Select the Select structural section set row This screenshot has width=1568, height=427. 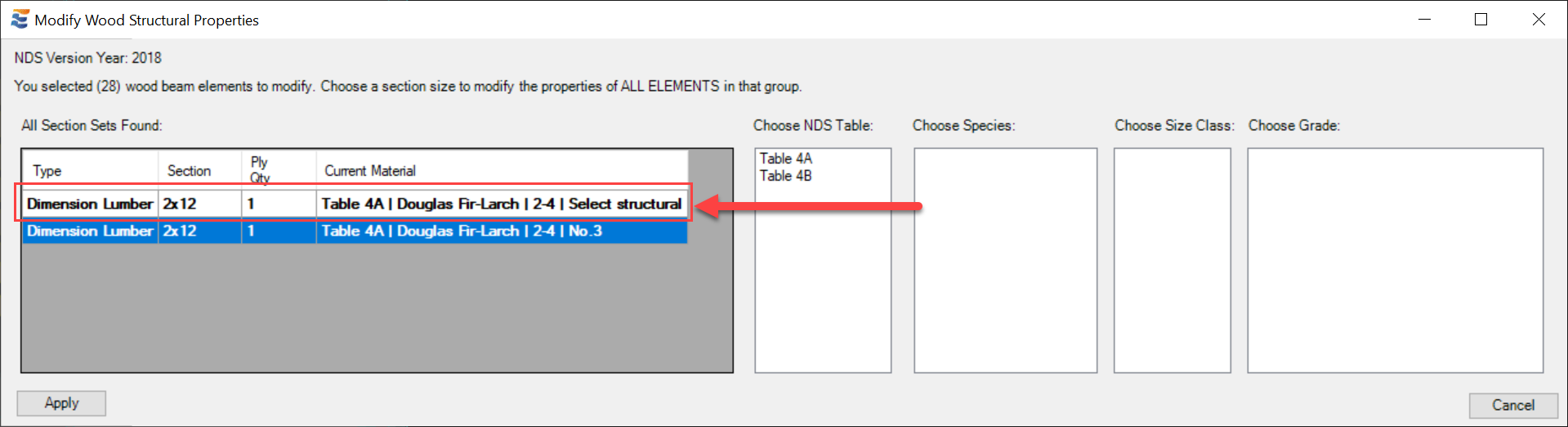coord(355,204)
